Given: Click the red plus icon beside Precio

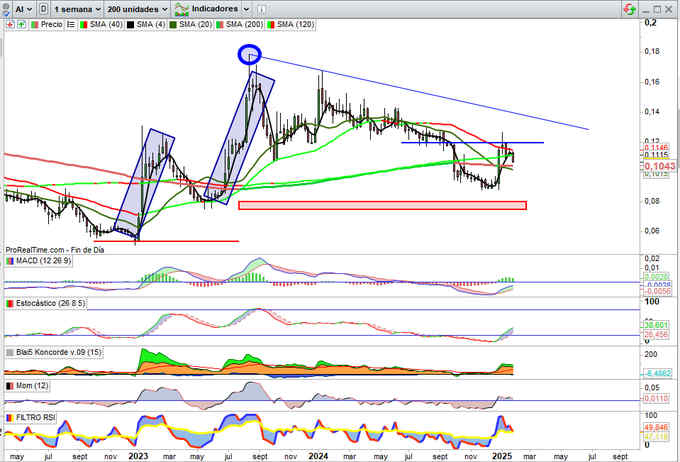Looking at the screenshot, I should [x=9, y=23].
